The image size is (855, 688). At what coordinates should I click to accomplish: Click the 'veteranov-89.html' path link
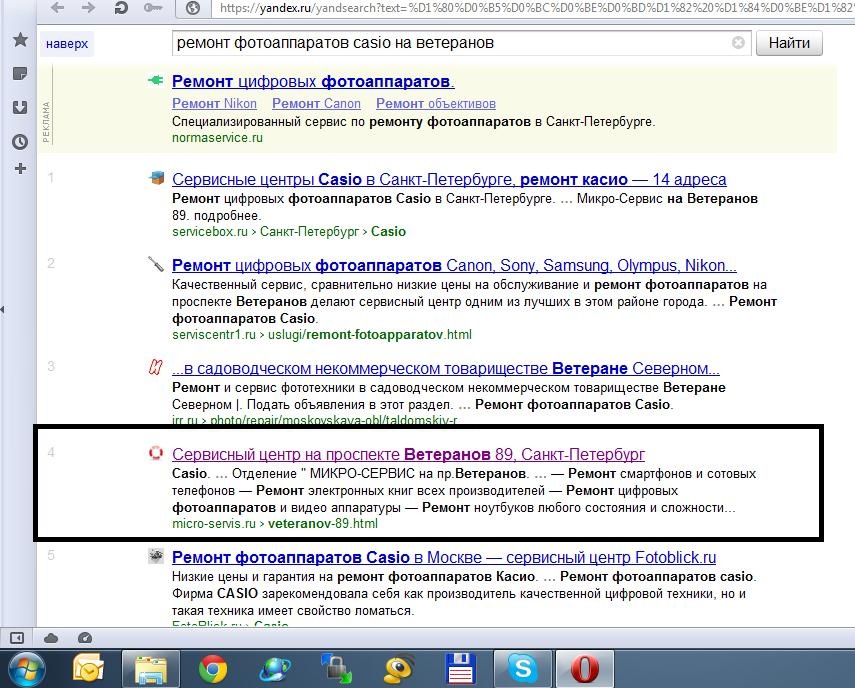tap(323, 524)
